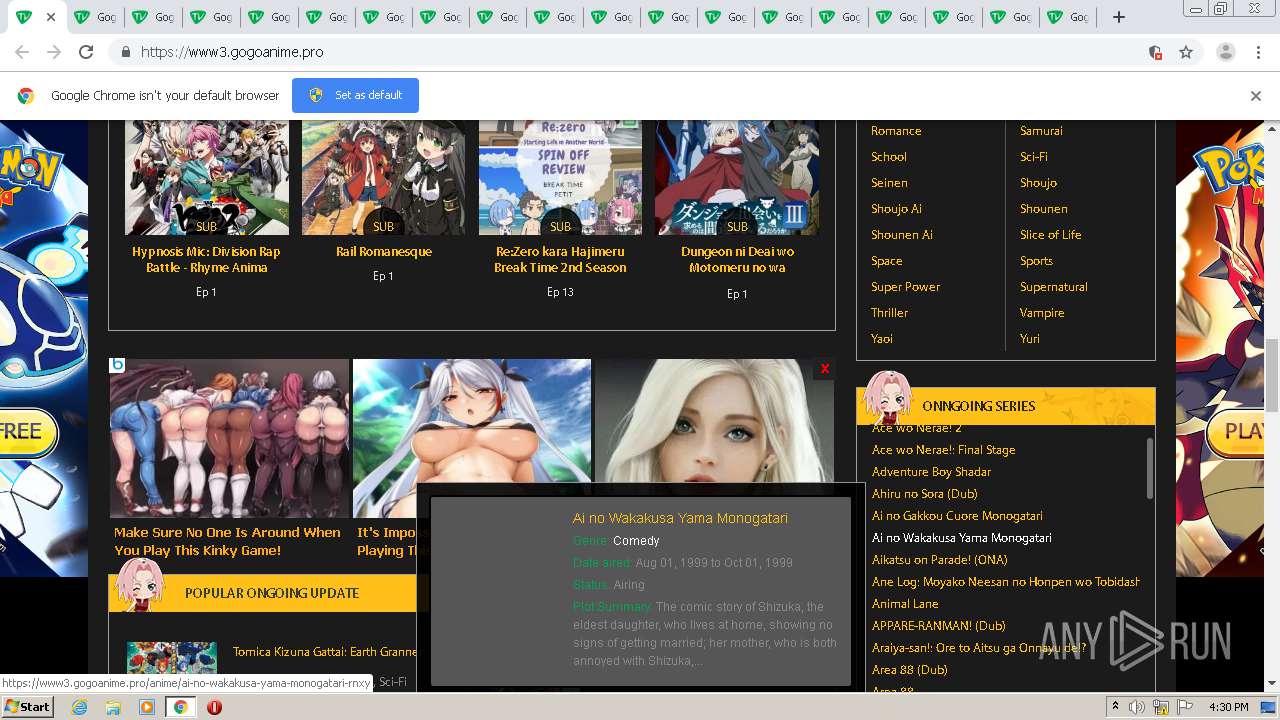This screenshot has width=1280, height=720.
Task: Select the Shoujo genre
Action: coord(1038,183)
